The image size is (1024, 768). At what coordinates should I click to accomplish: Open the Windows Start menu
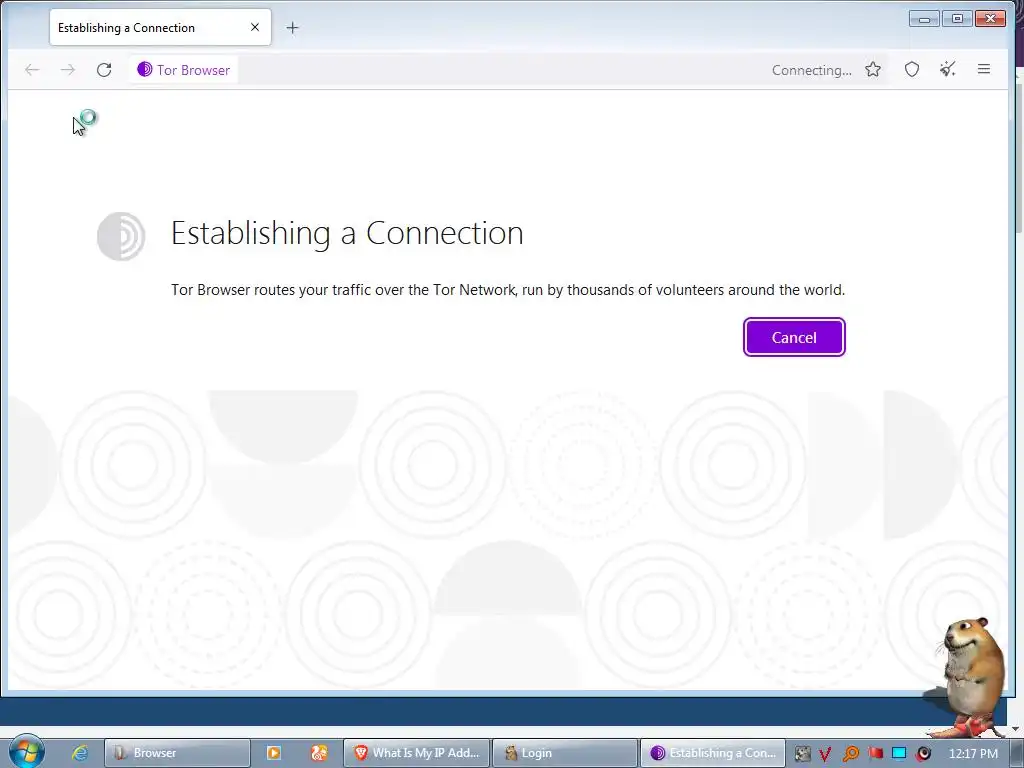[x=25, y=752]
